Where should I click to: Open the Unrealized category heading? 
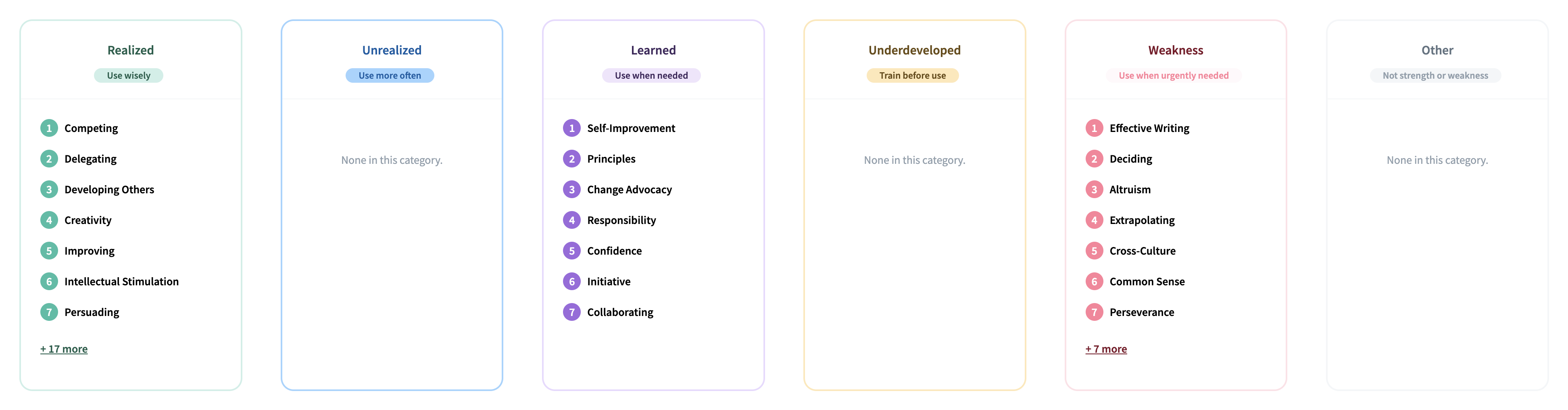(x=392, y=50)
